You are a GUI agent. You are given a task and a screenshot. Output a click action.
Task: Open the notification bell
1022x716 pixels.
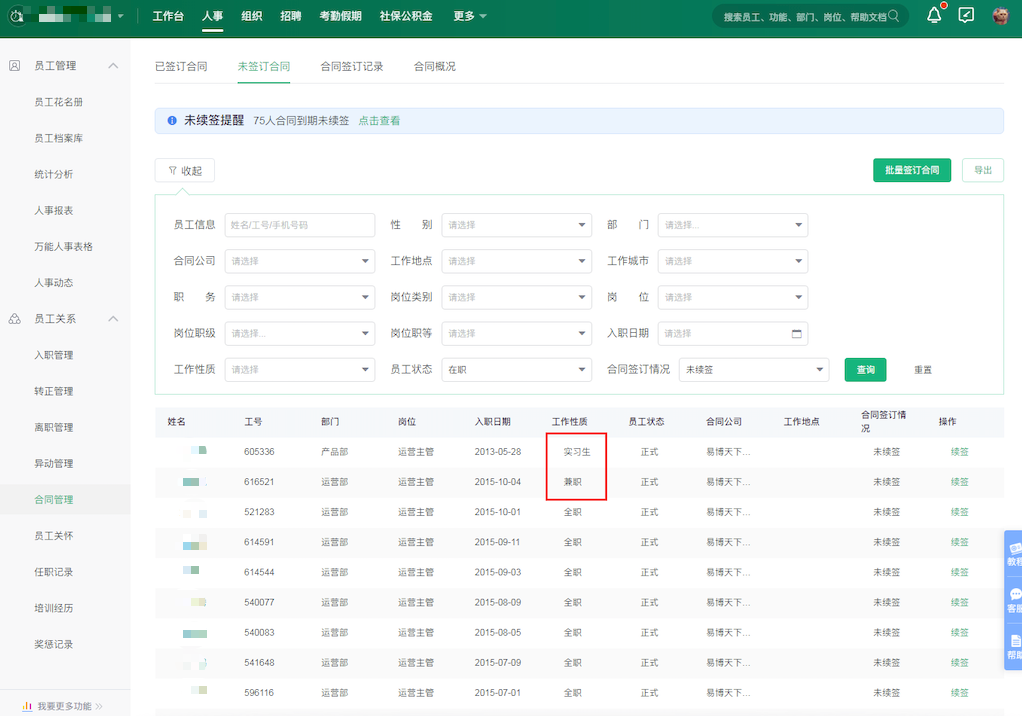coord(934,15)
